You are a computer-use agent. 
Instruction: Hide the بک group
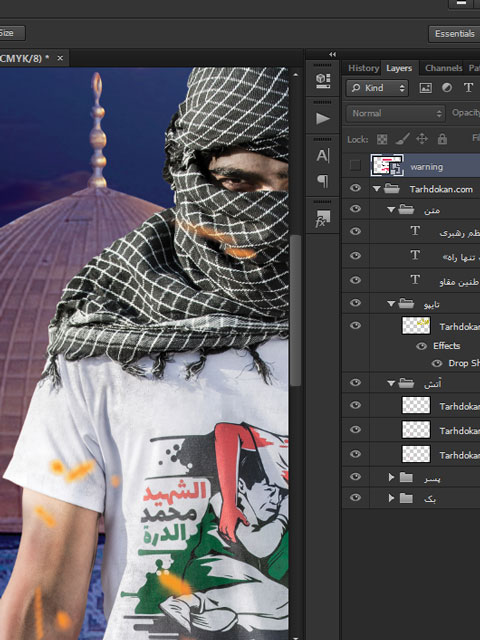point(356,498)
